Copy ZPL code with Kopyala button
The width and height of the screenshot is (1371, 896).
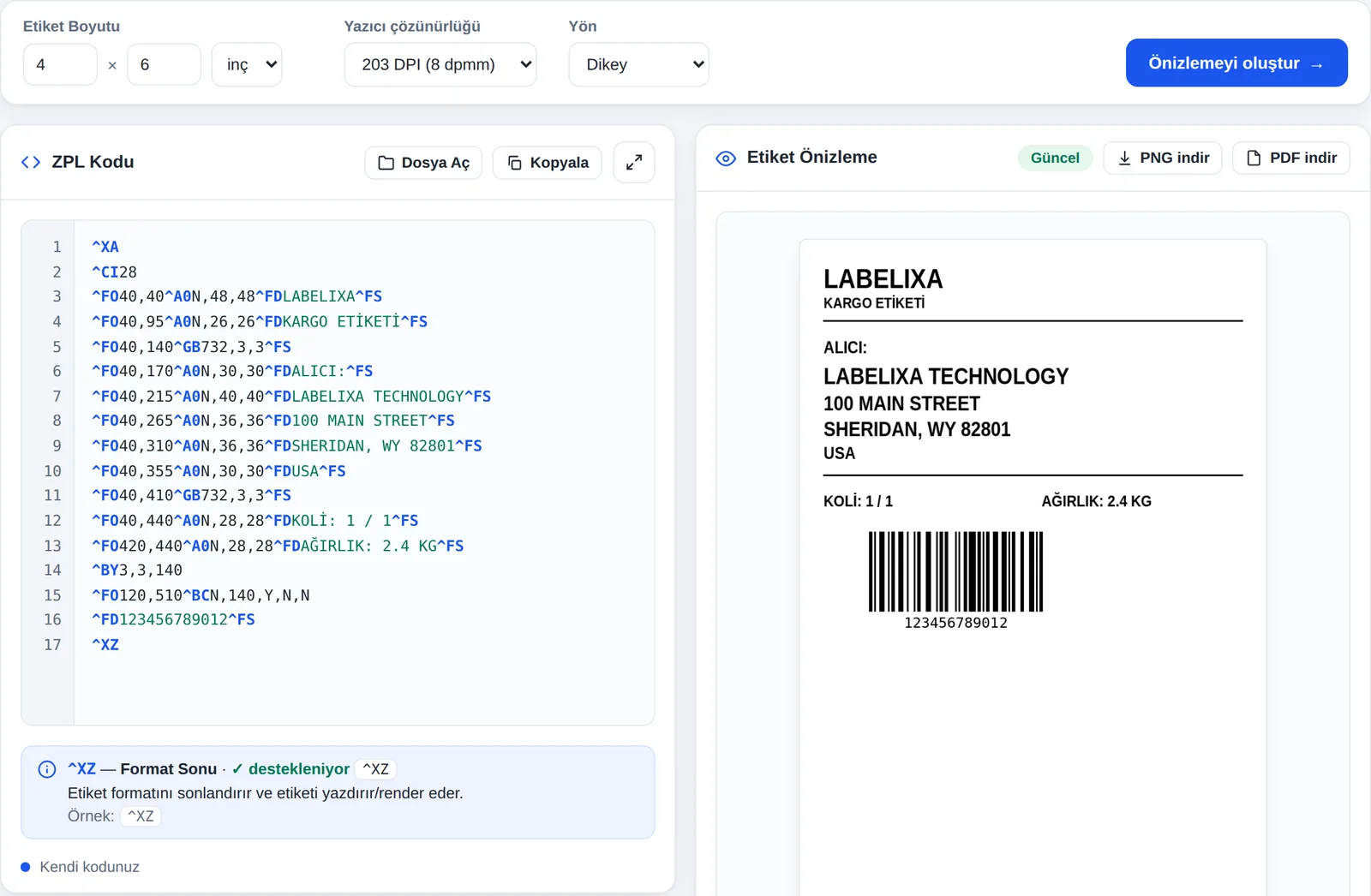pos(548,163)
